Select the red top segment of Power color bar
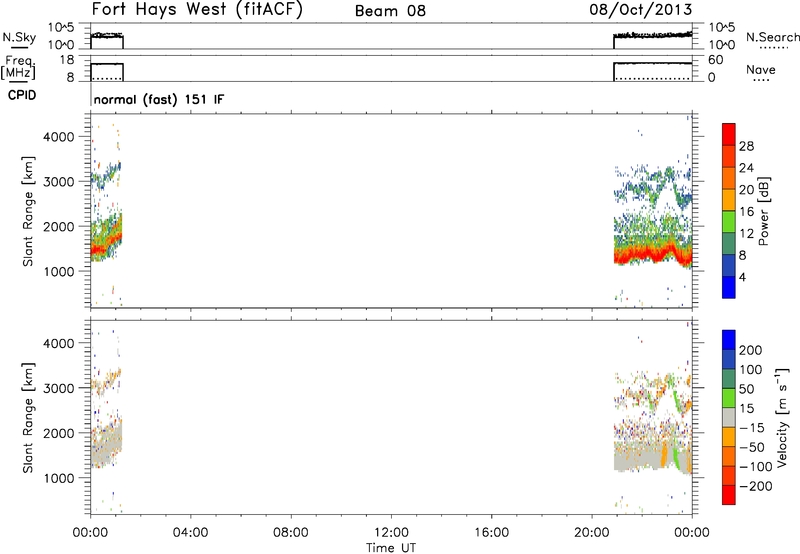The width and height of the screenshot is (800, 554). pyautogui.click(x=729, y=134)
